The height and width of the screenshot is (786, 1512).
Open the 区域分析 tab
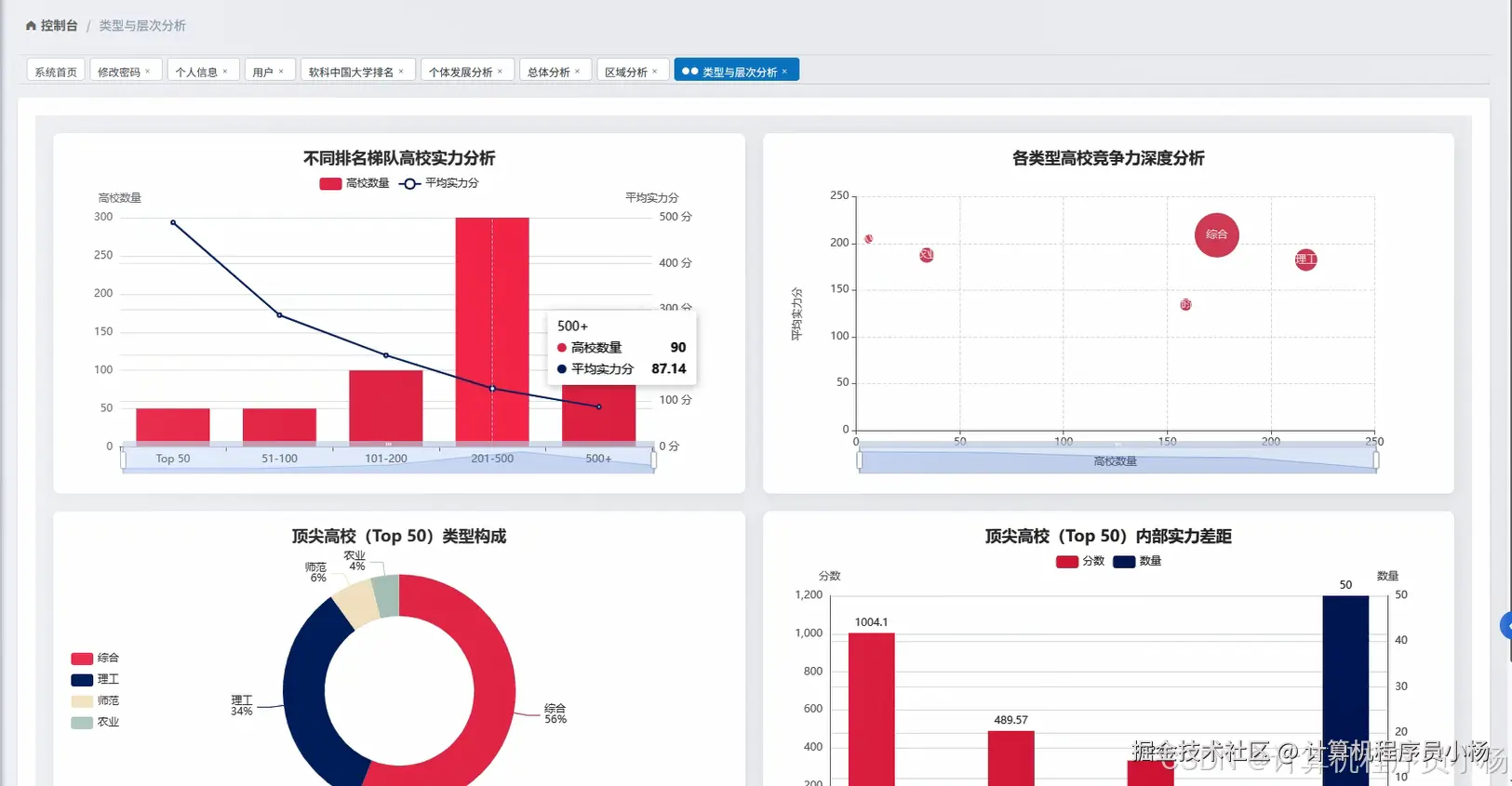pyautogui.click(x=625, y=72)
